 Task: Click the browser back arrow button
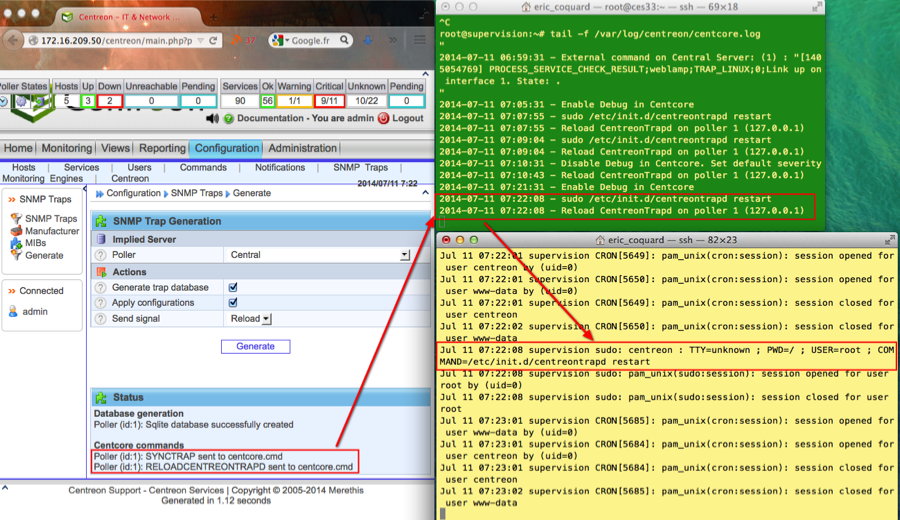click(12, 41)
